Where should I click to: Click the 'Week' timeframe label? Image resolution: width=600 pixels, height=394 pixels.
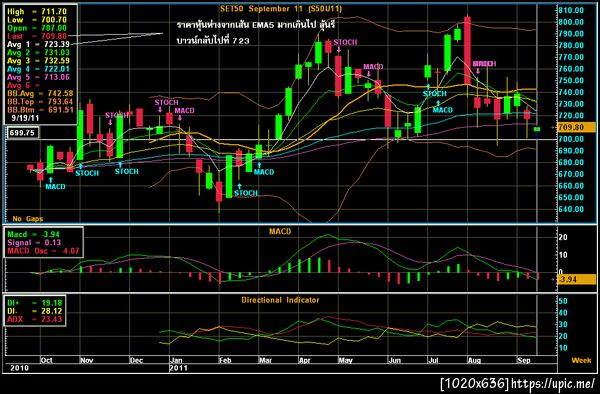click(x=581, y=360)
